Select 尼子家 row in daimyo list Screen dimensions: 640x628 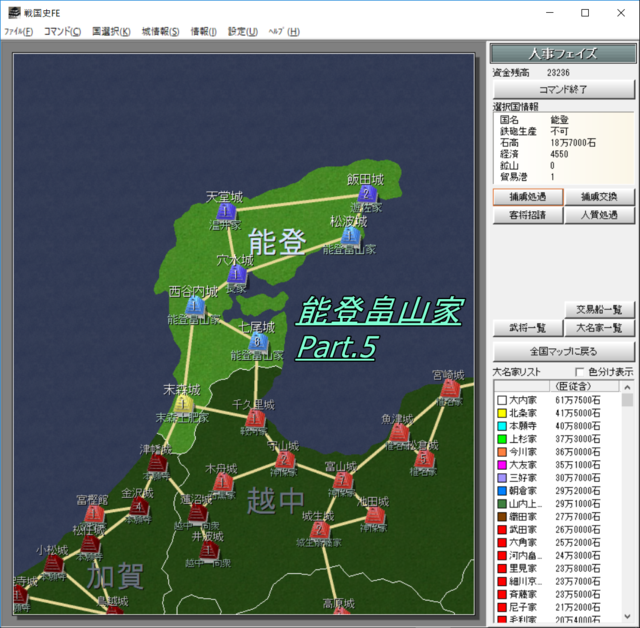coord(558,607)
